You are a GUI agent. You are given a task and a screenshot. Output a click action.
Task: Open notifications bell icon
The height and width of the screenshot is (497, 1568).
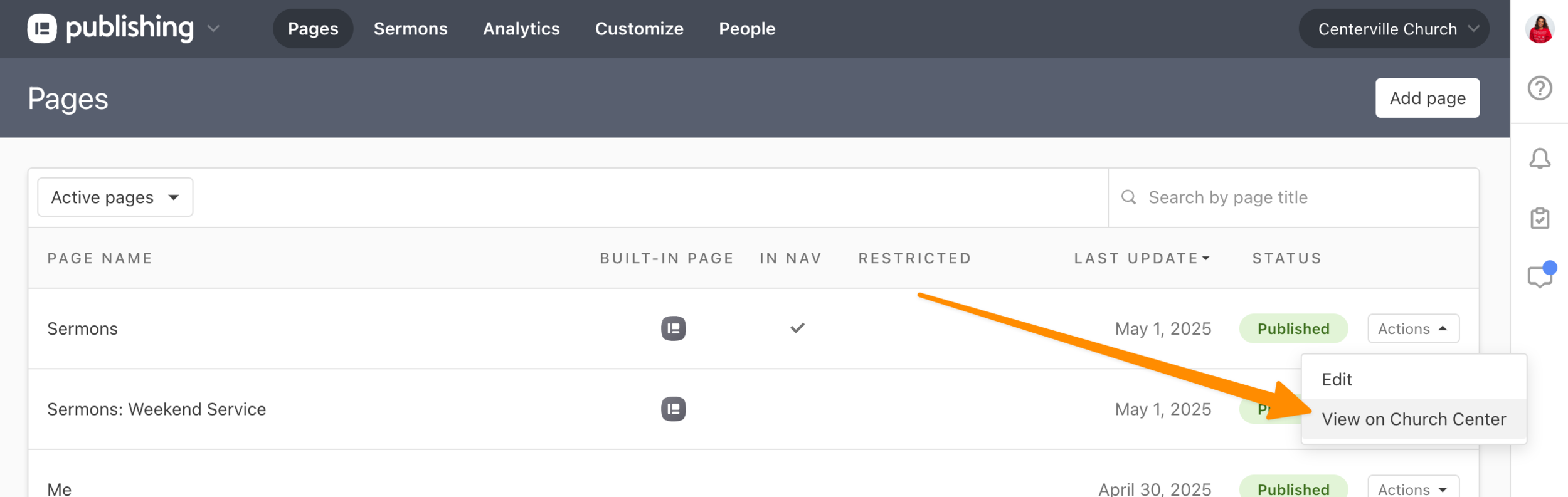(x=1539, y=159)
